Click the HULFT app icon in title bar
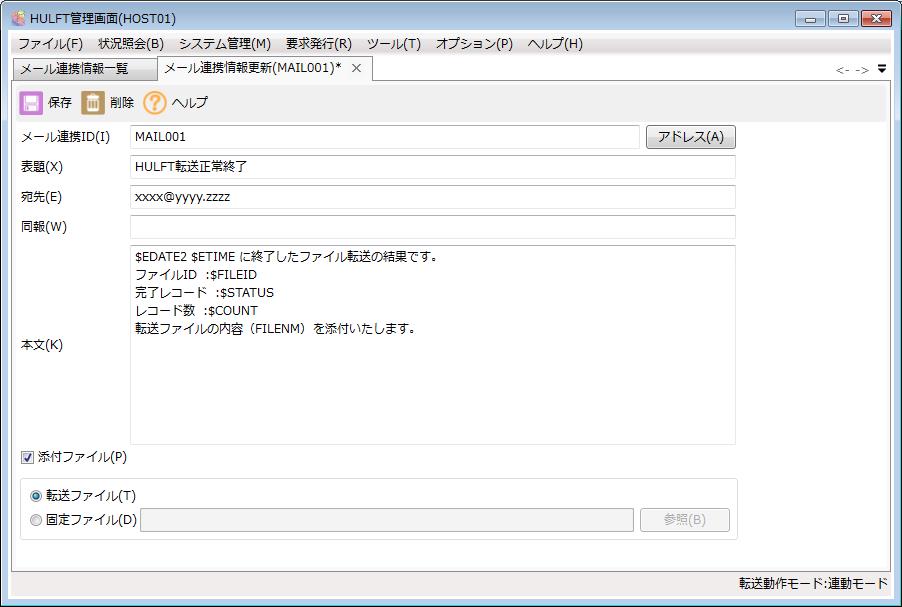This screenshot has width=902, height=607. [x=19, y=18]
